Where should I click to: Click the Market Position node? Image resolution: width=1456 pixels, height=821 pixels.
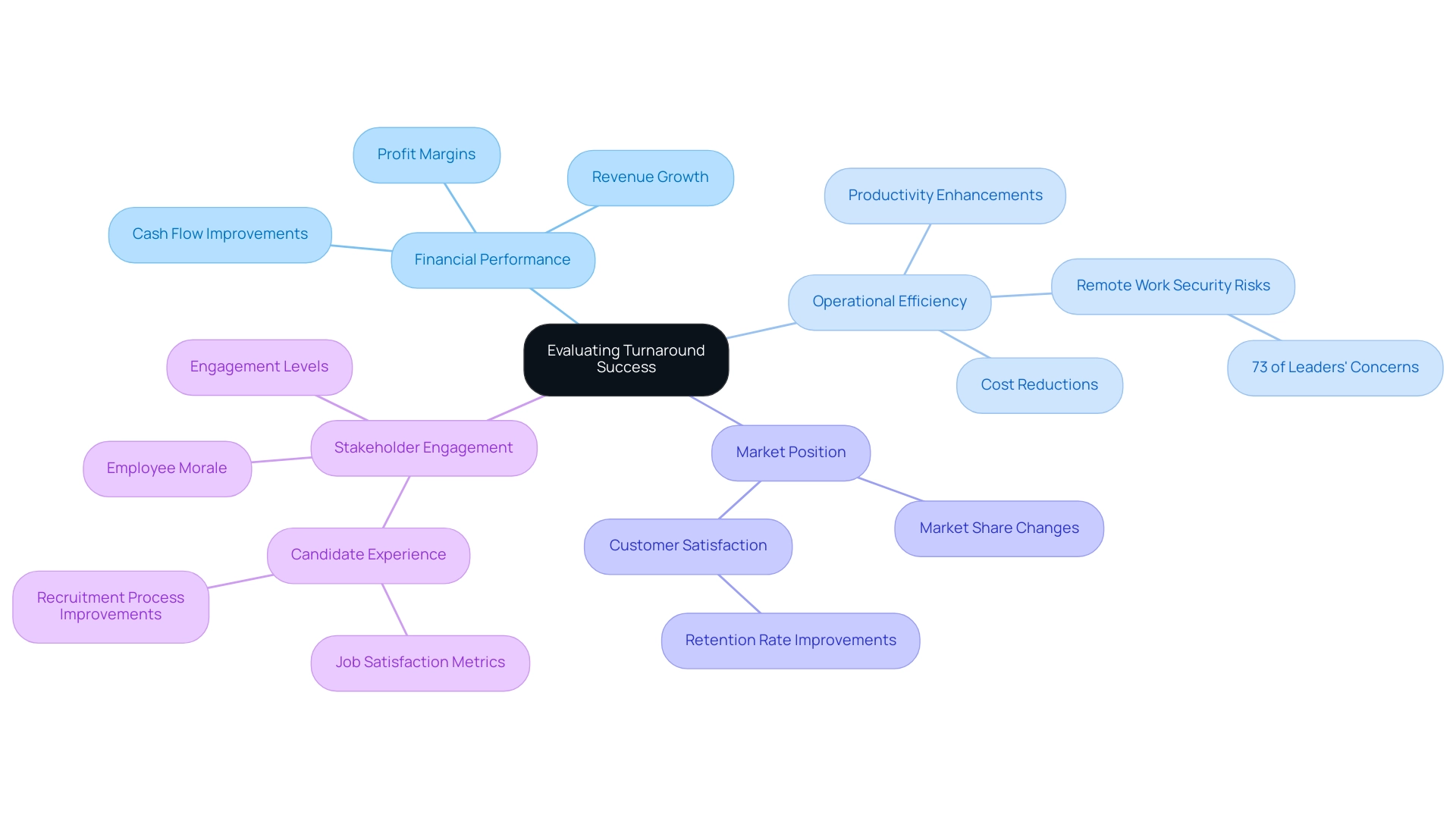pyautogui.click(x=791, y=453)
